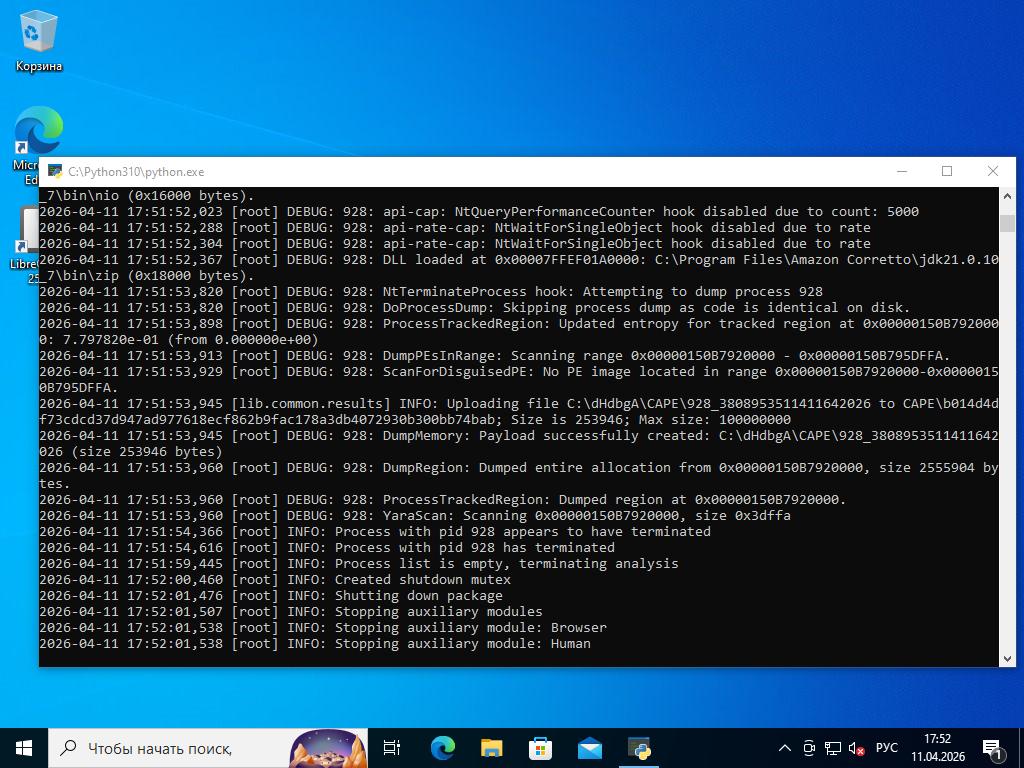Click the taskbar search input box
Screen dimensions: 1024x768
(x=170, y=748)
